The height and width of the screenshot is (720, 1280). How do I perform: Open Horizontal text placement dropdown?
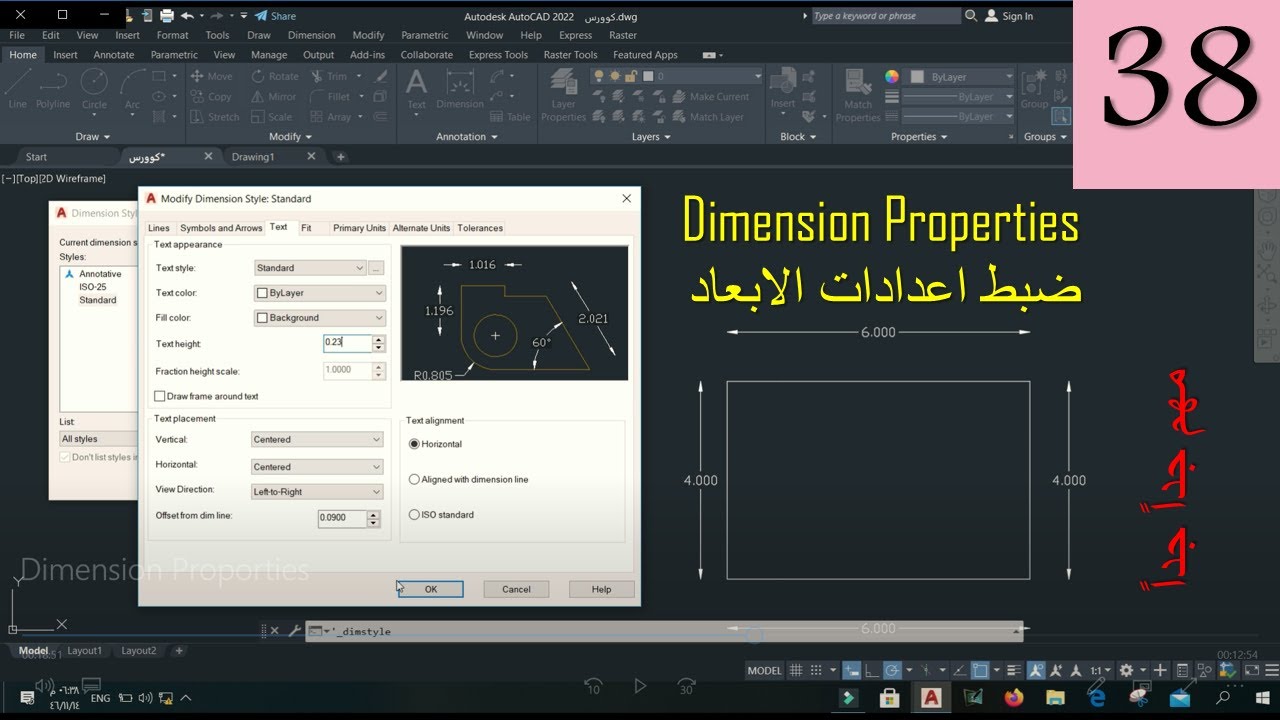click(x=317, y=467)
